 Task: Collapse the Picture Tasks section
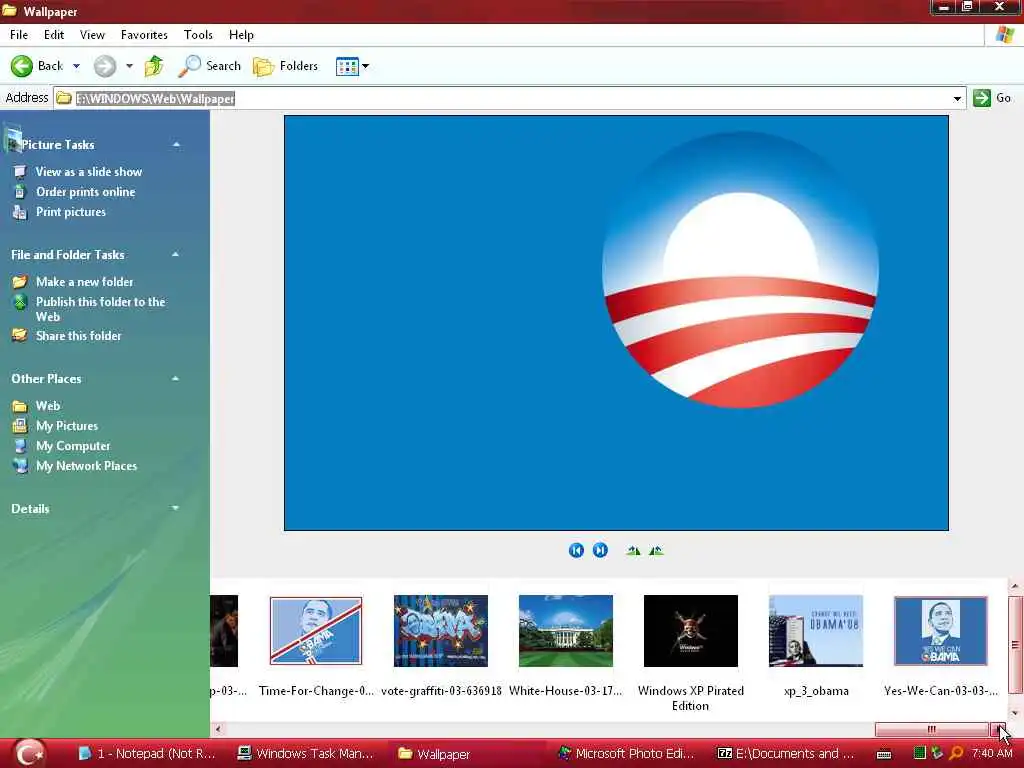176,144
